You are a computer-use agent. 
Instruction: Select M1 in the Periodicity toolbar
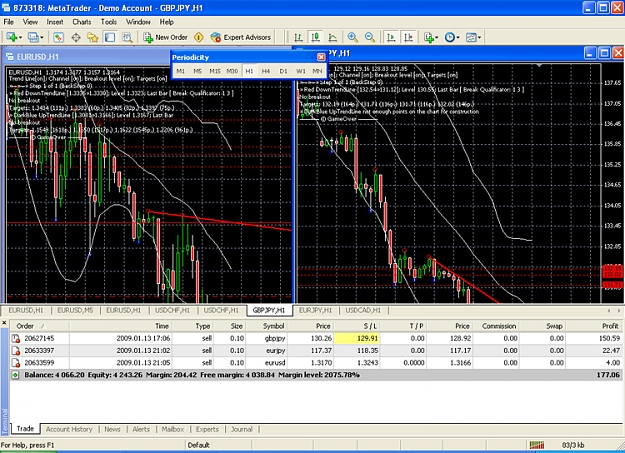[x=181, y=71]
